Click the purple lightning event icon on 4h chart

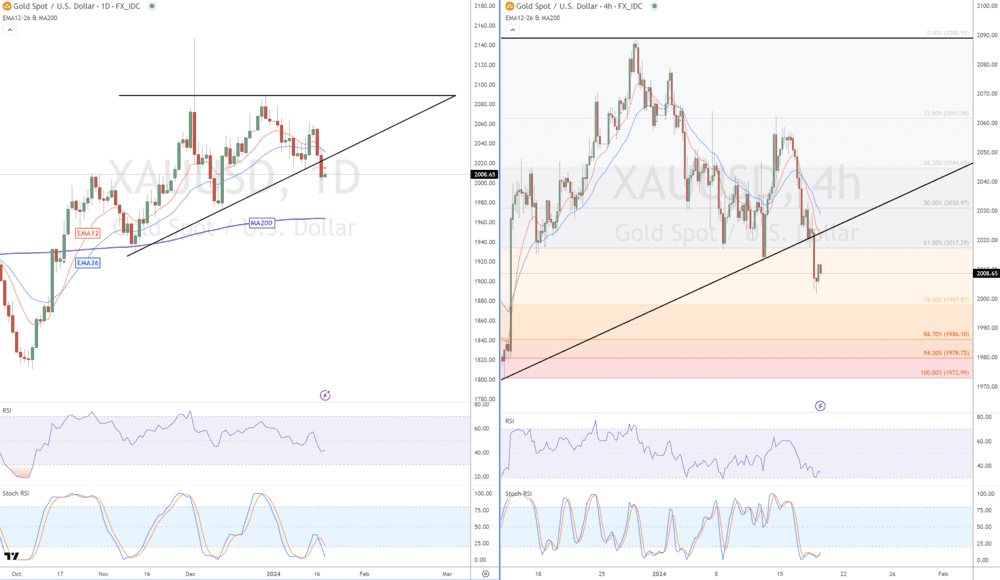click(x=820, y=406)
